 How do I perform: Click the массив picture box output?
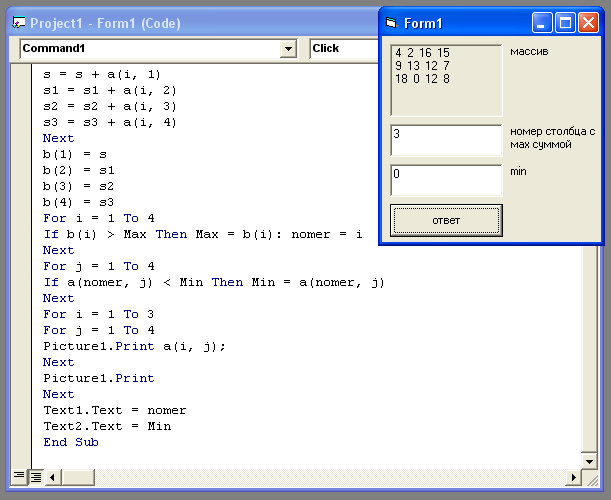point(446,80)
